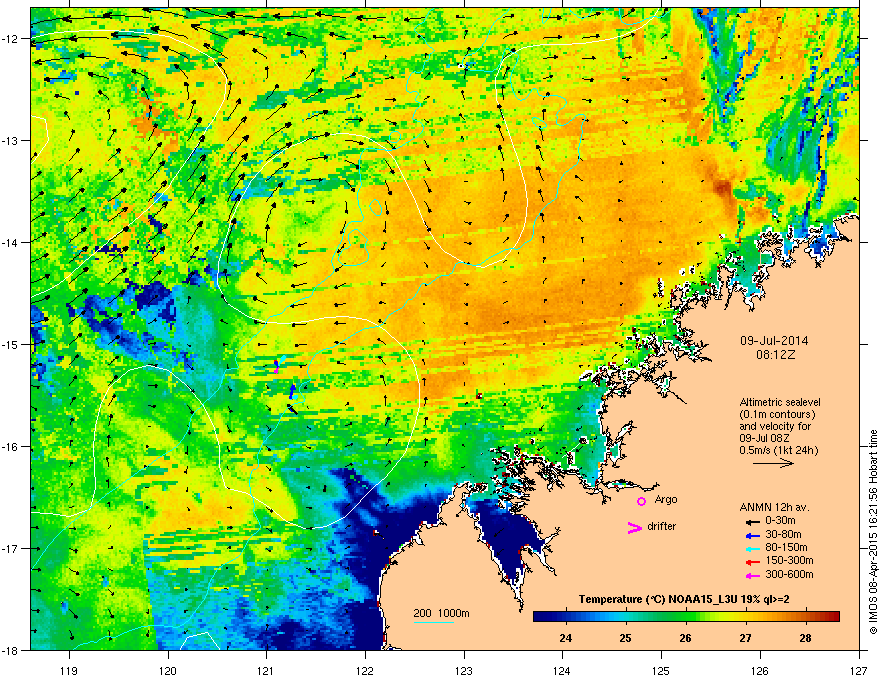Click the '0-30m' depth label

click(780, 521)
